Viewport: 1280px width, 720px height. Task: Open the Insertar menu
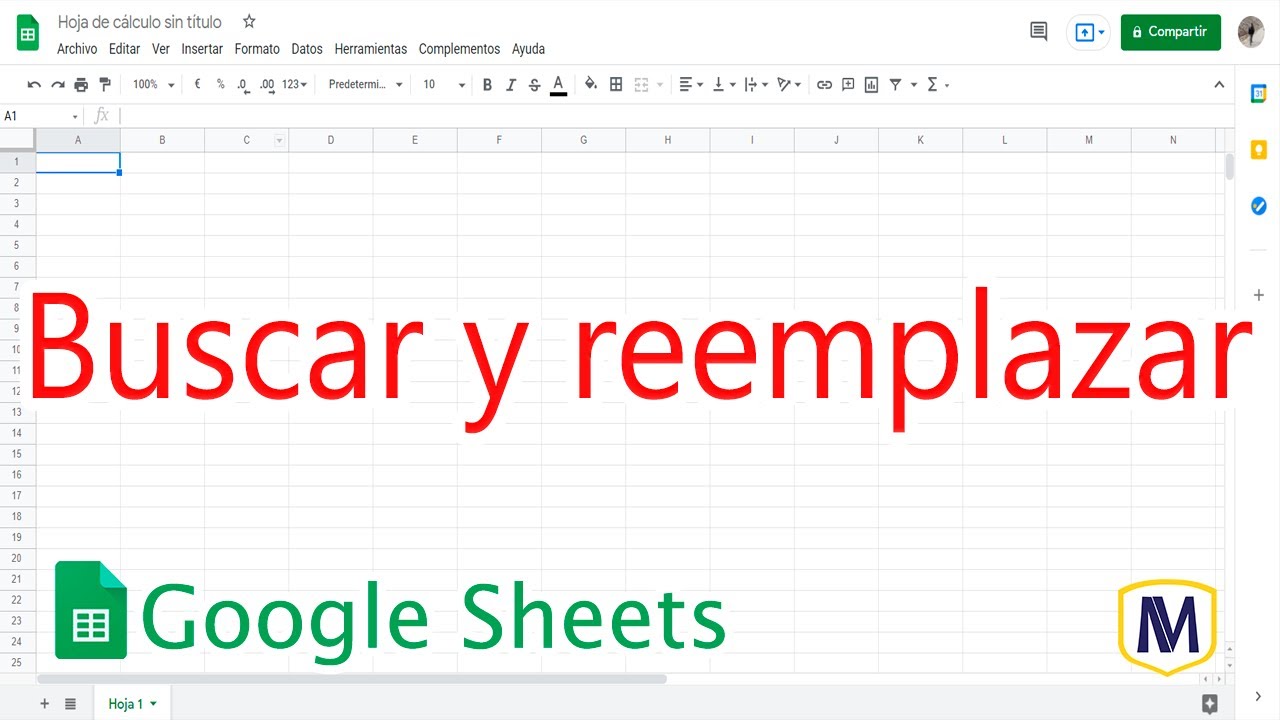click(x=202, y=49)
